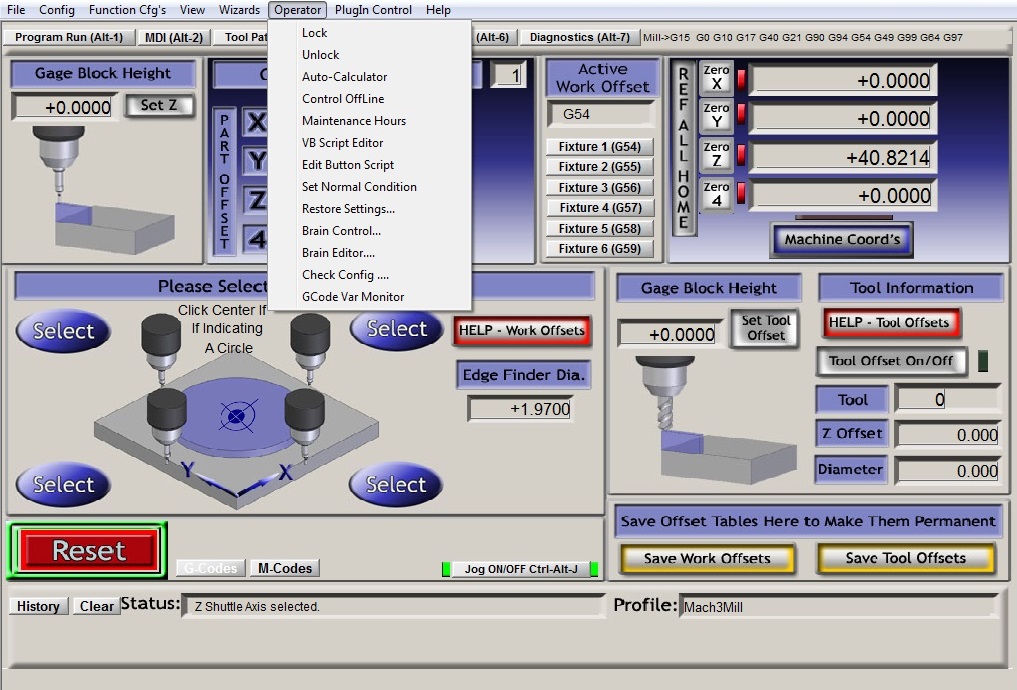Click the Set Z gage block button

(159, 105)
